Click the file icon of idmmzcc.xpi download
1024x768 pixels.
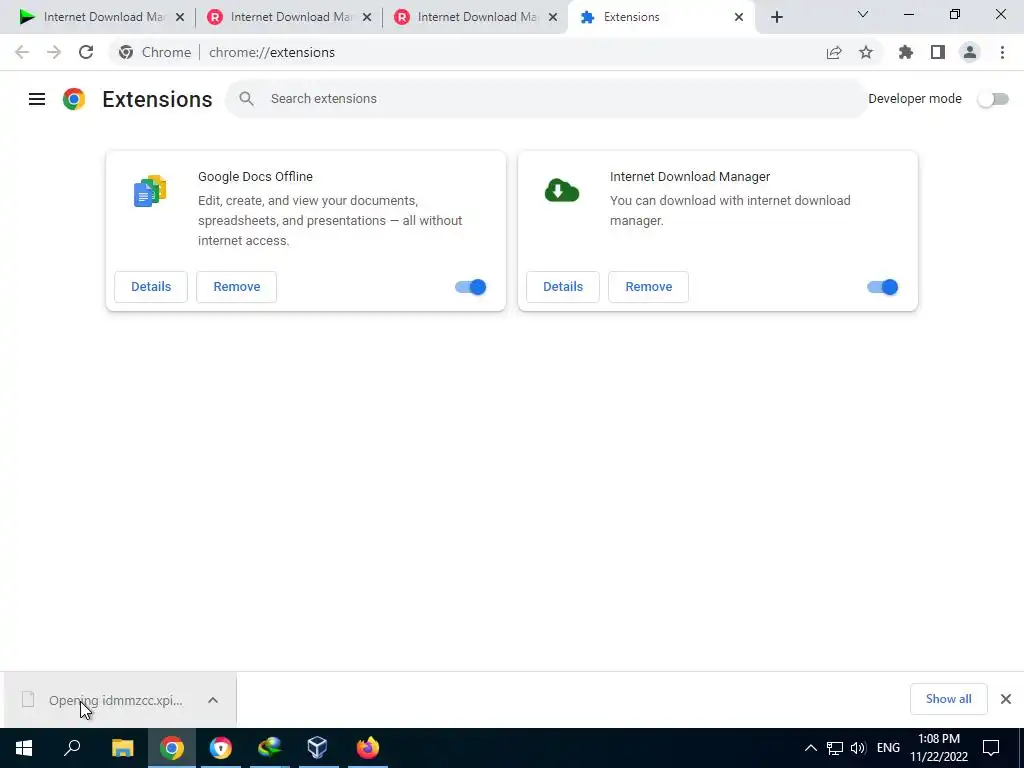point(28,699)
